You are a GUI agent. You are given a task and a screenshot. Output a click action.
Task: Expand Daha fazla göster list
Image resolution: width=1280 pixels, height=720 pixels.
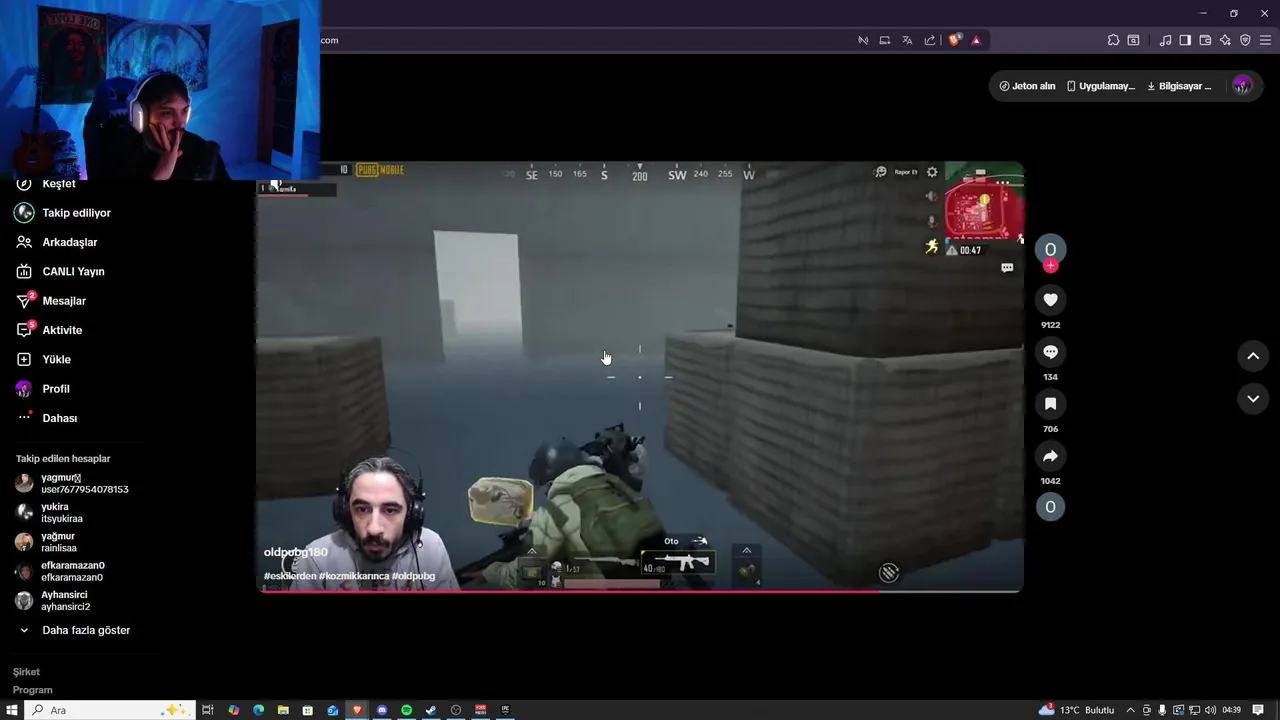click(74, 631)
